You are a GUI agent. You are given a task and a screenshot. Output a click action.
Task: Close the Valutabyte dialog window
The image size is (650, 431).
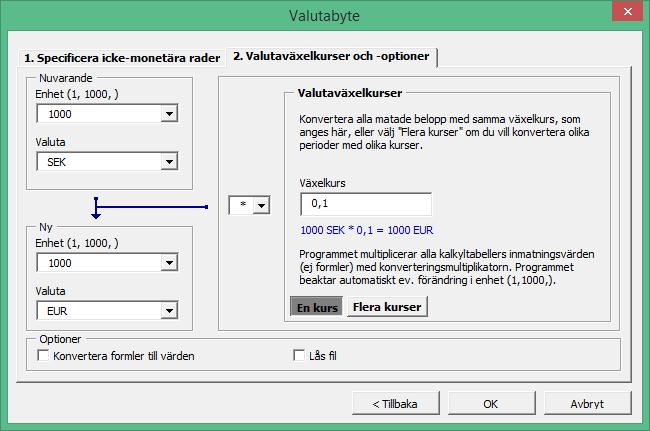(x=628, y=11)
